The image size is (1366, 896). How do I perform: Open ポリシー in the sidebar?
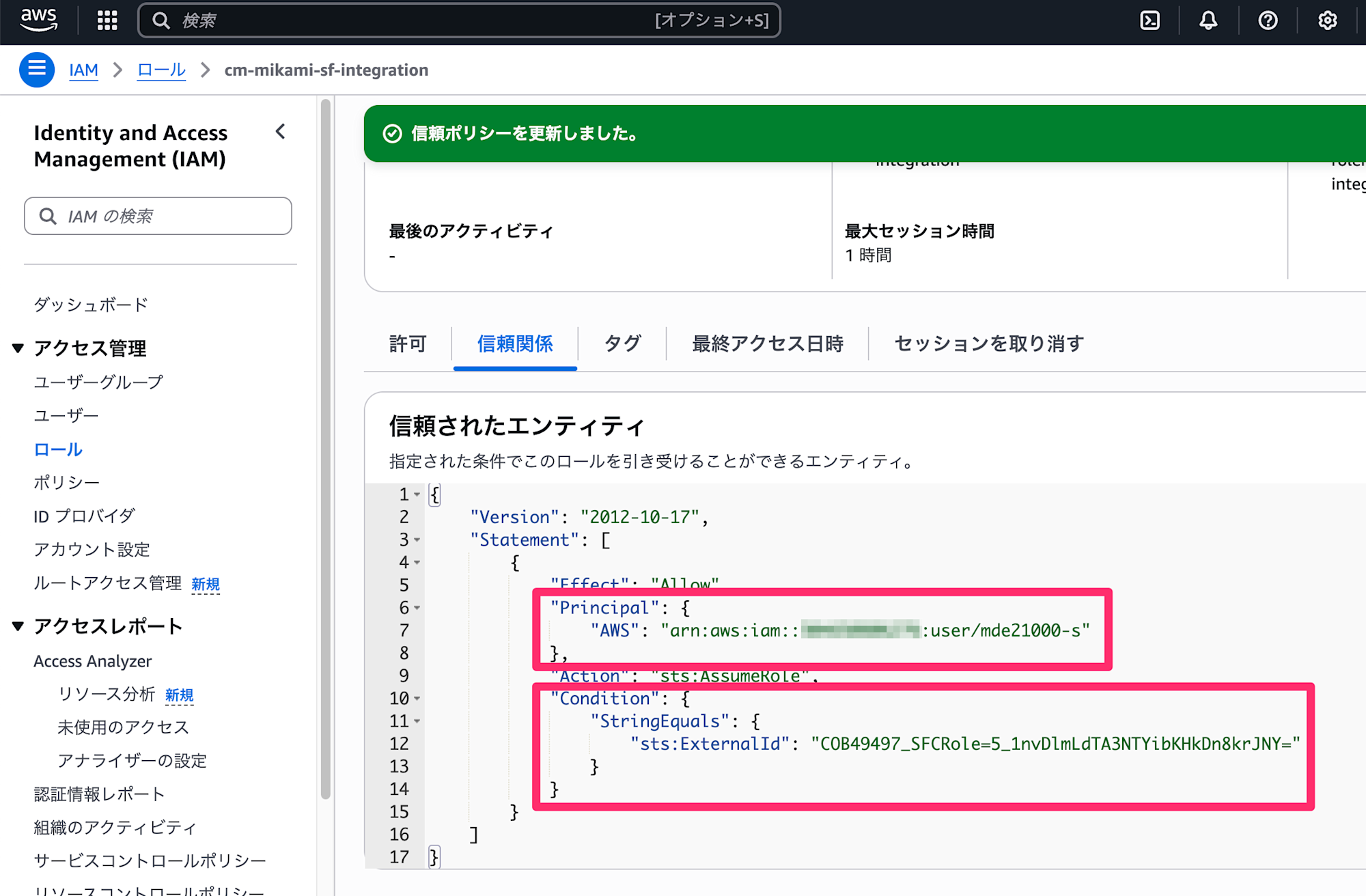click(66, 483)
